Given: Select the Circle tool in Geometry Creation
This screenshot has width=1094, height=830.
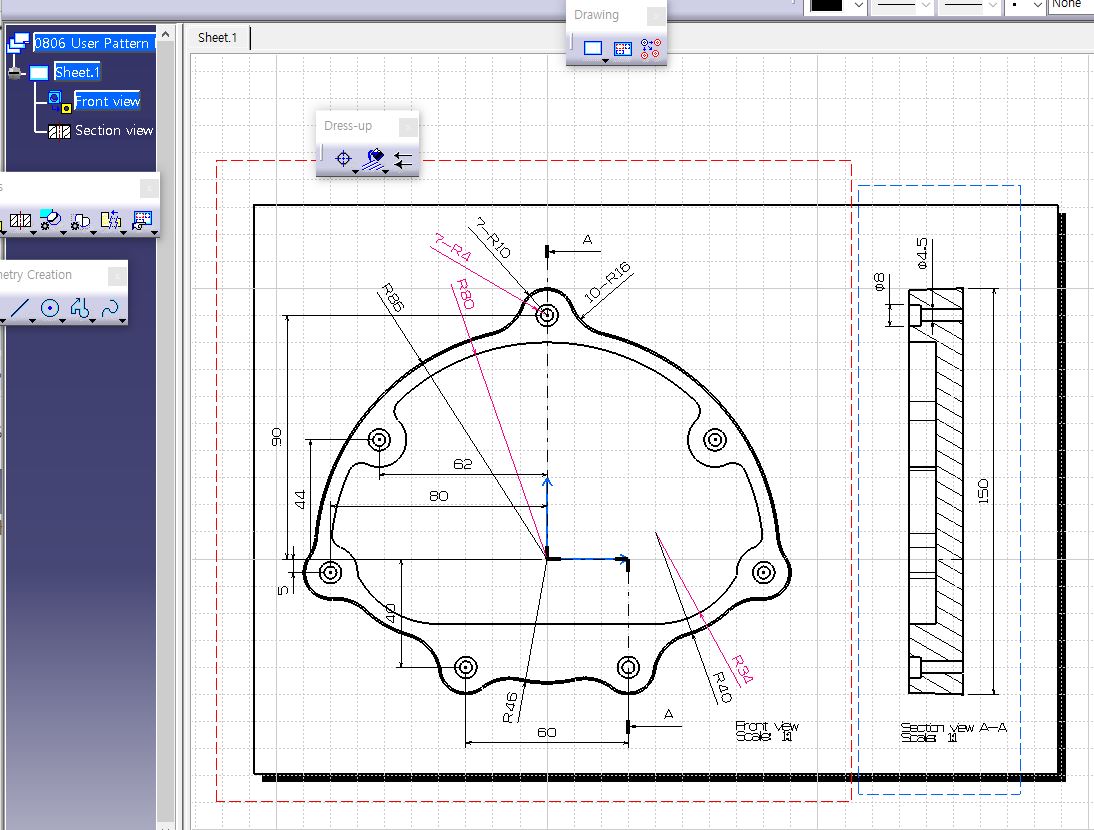Looking at the screenshot, I should pos(50,308).
